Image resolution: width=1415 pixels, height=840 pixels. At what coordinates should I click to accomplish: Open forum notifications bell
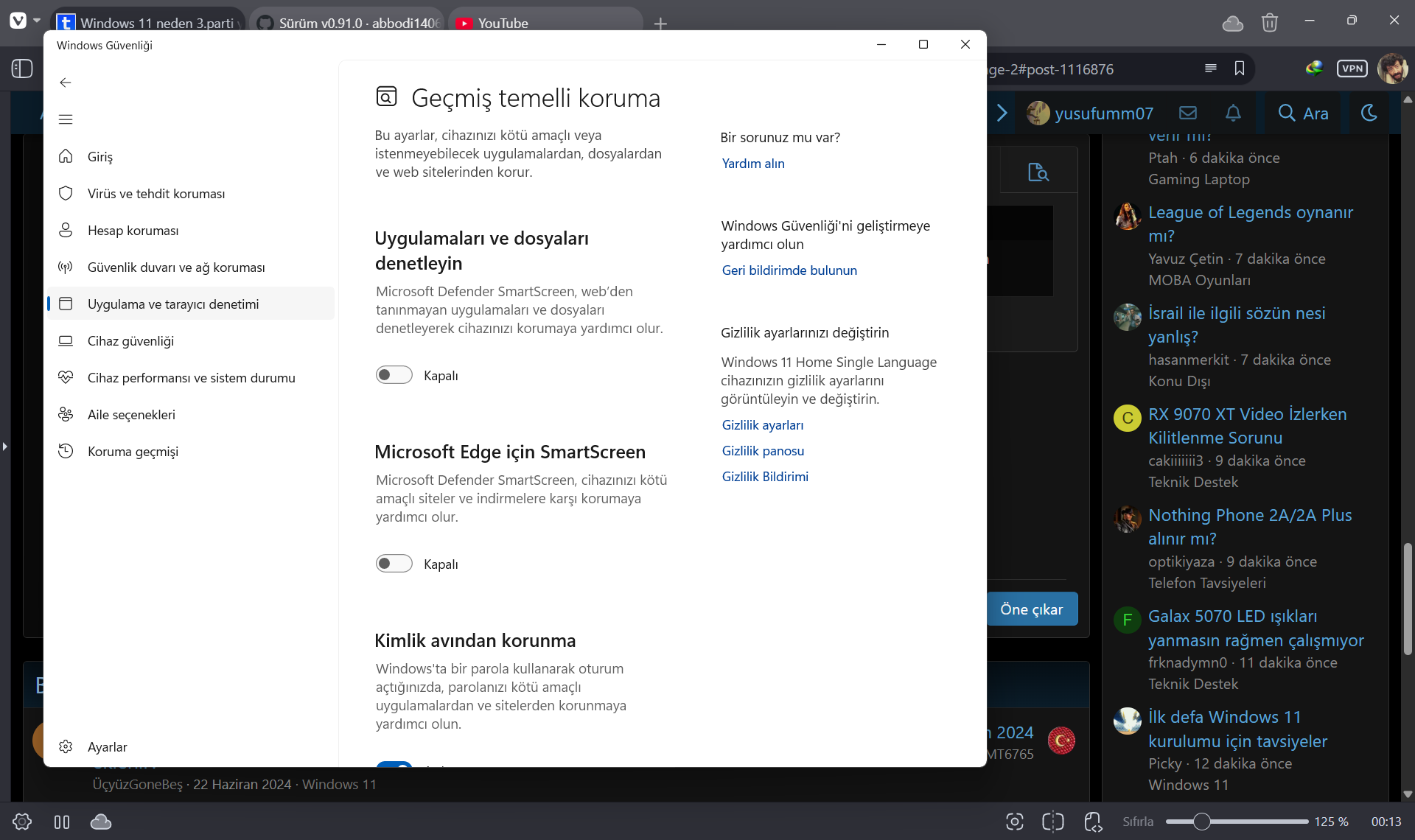coord(1233,113)
